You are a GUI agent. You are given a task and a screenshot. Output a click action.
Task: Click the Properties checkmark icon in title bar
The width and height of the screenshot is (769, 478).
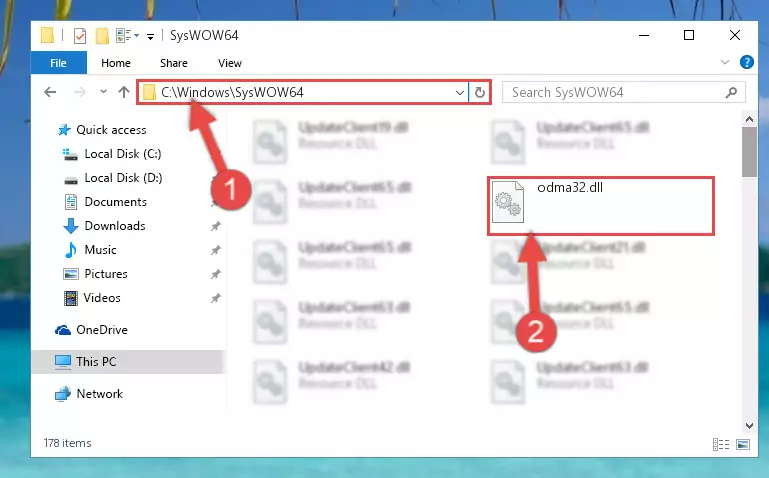coord(79,36)
